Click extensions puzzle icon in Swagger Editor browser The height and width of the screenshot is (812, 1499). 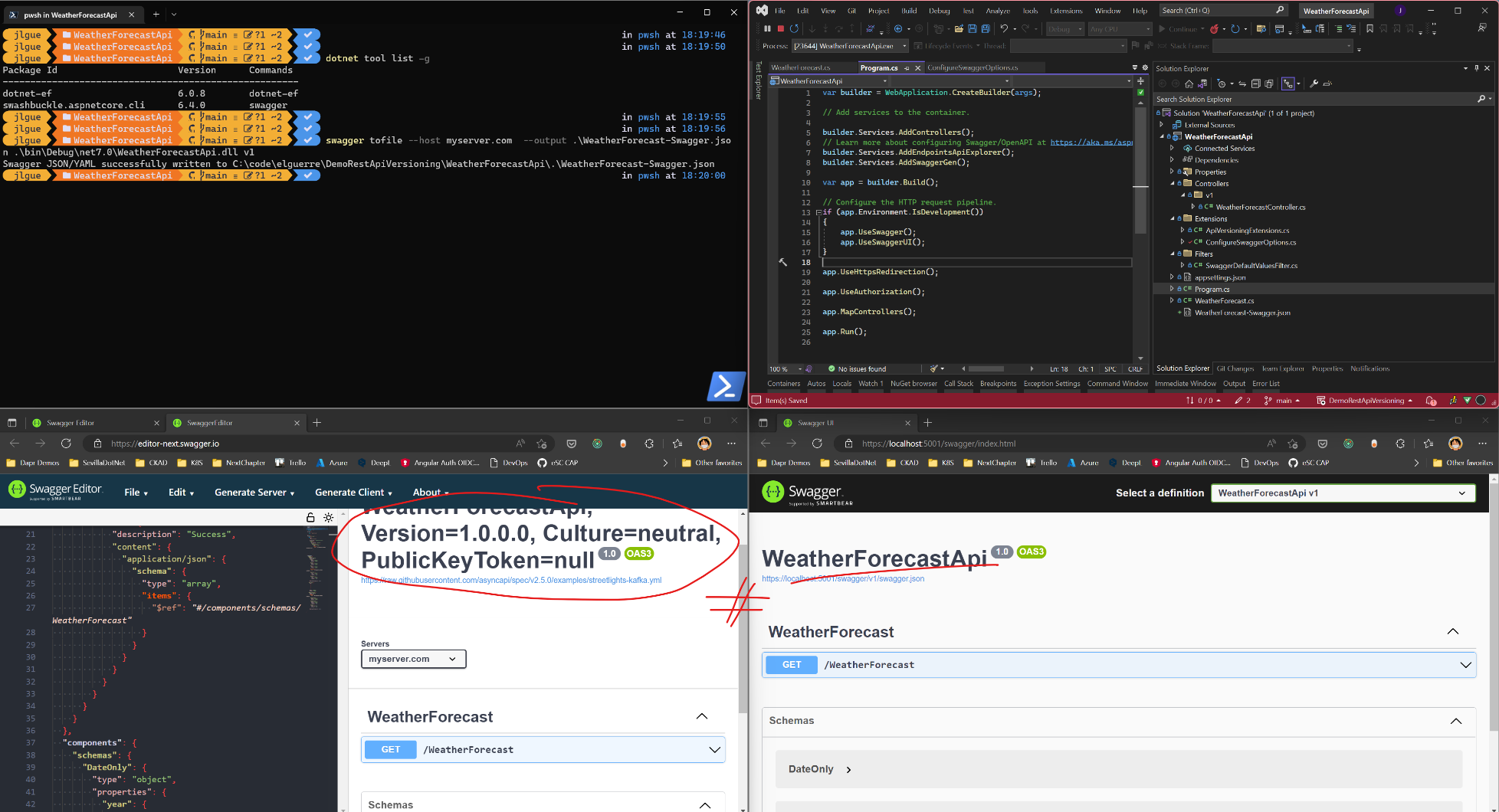[x=649, y=444]
